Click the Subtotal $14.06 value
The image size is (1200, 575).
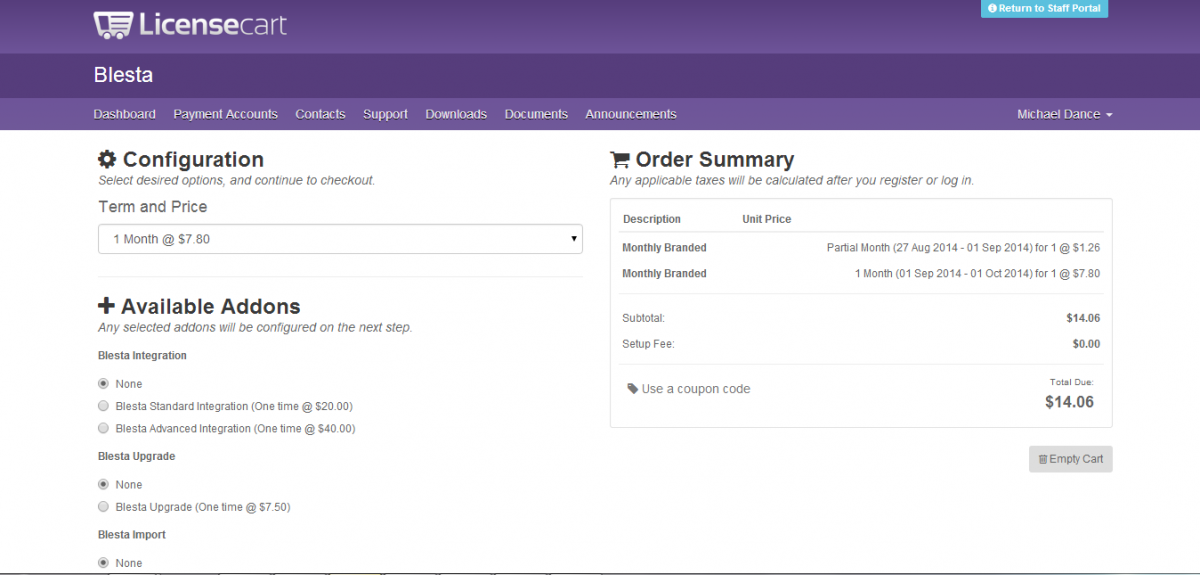click(1083, 318)
